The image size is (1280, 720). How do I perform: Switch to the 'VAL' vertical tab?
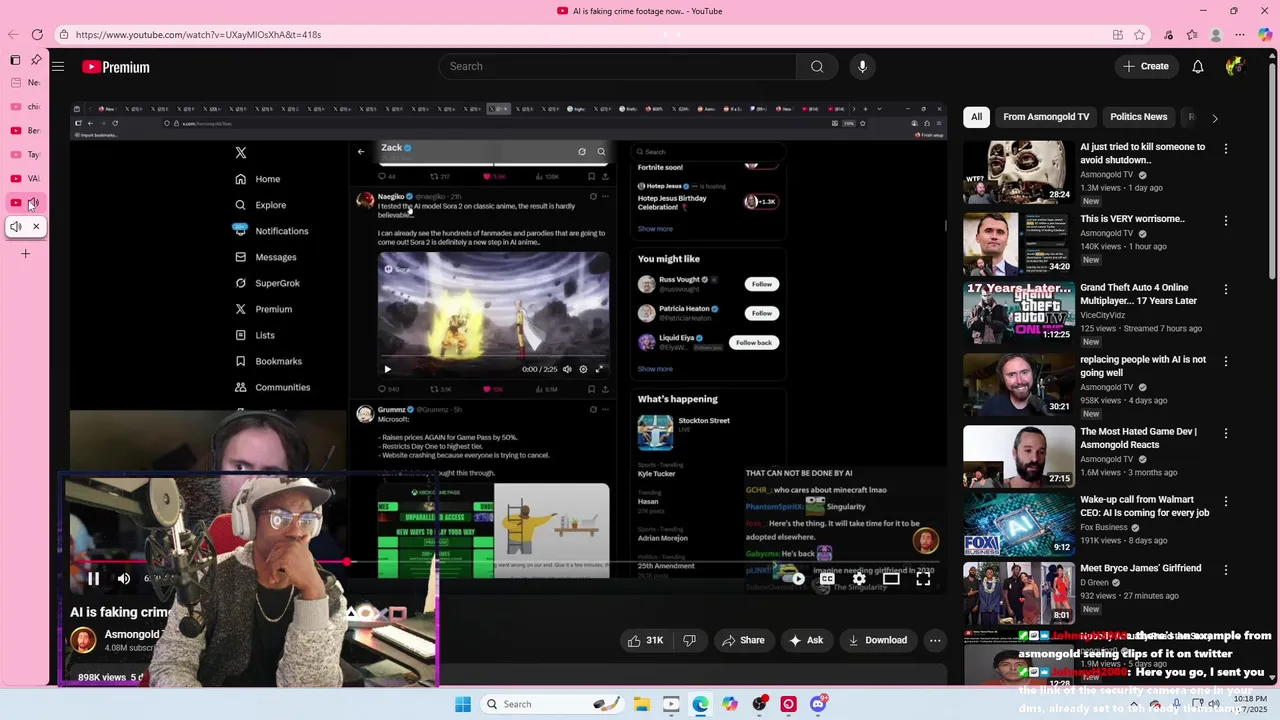[25, 179]
